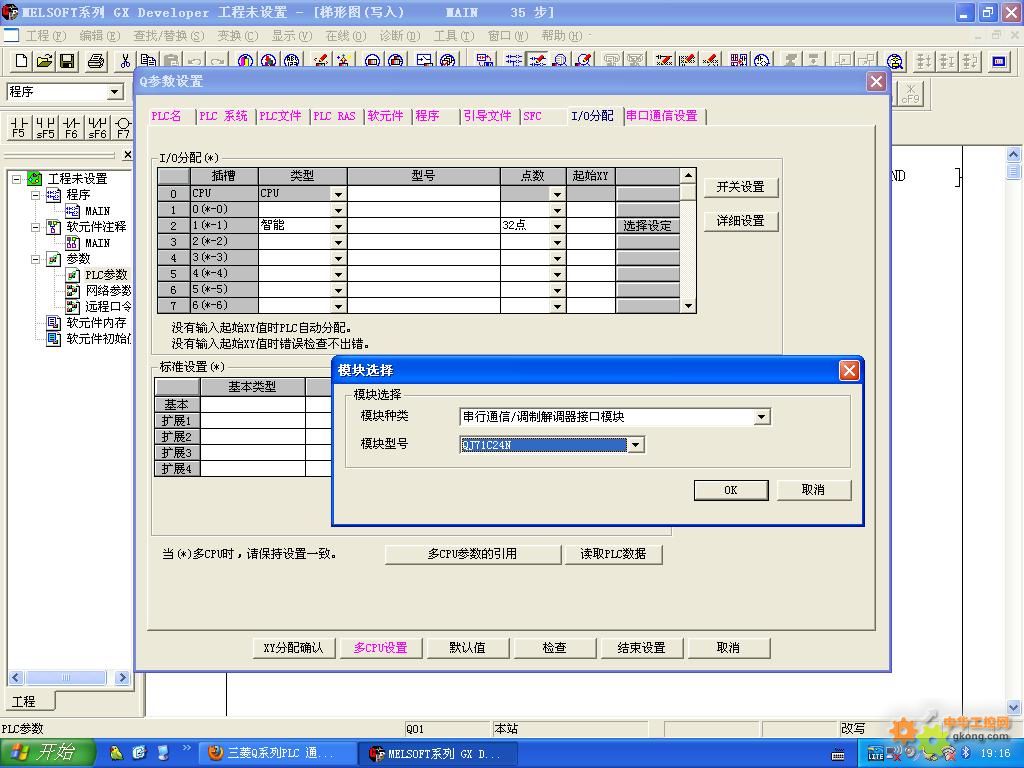Switch to the PLC 系统 tab
Viewport: 1024px width, 768px height.
223,116
